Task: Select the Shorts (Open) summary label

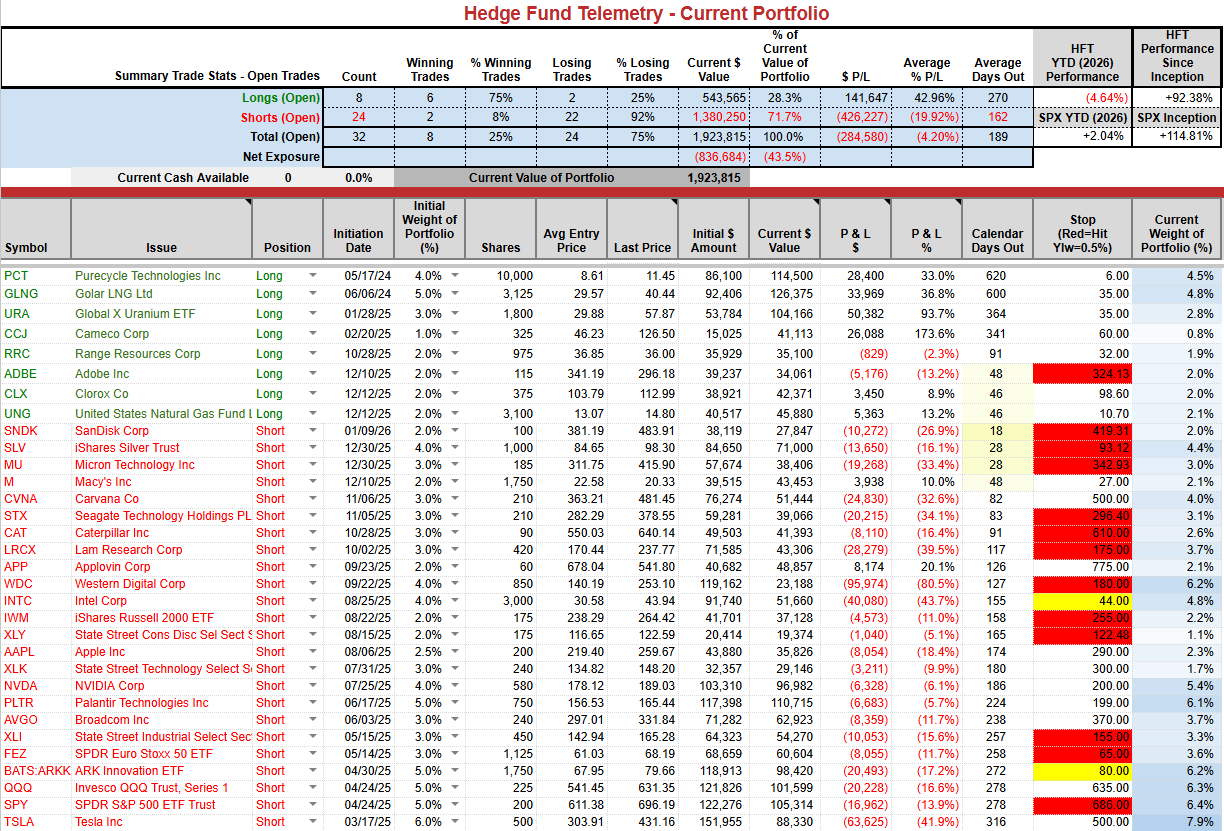Action: point(280,118)
